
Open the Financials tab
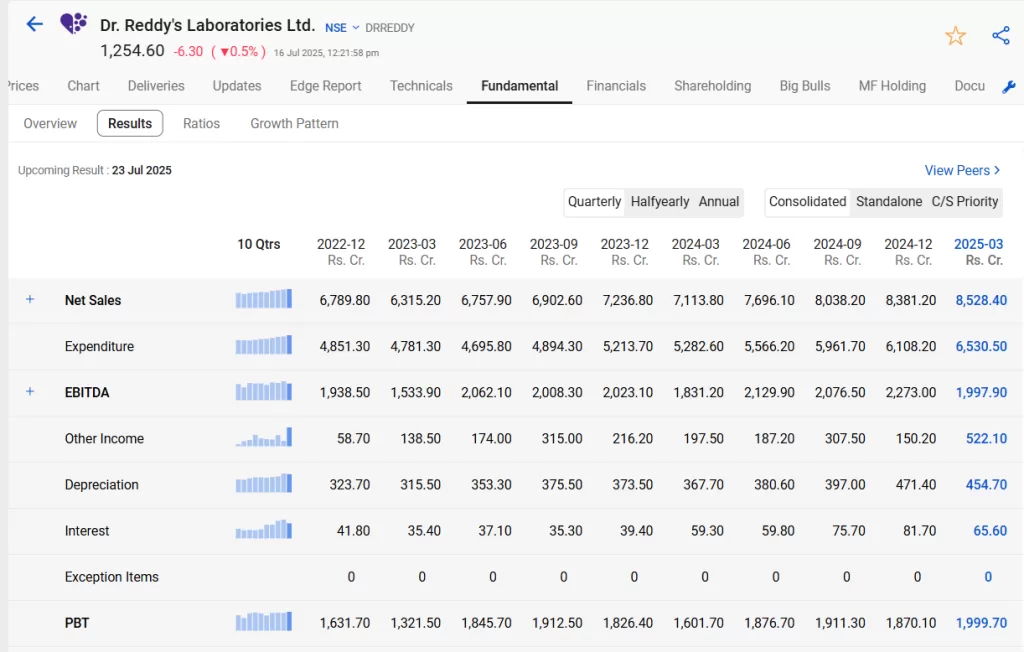616,86
